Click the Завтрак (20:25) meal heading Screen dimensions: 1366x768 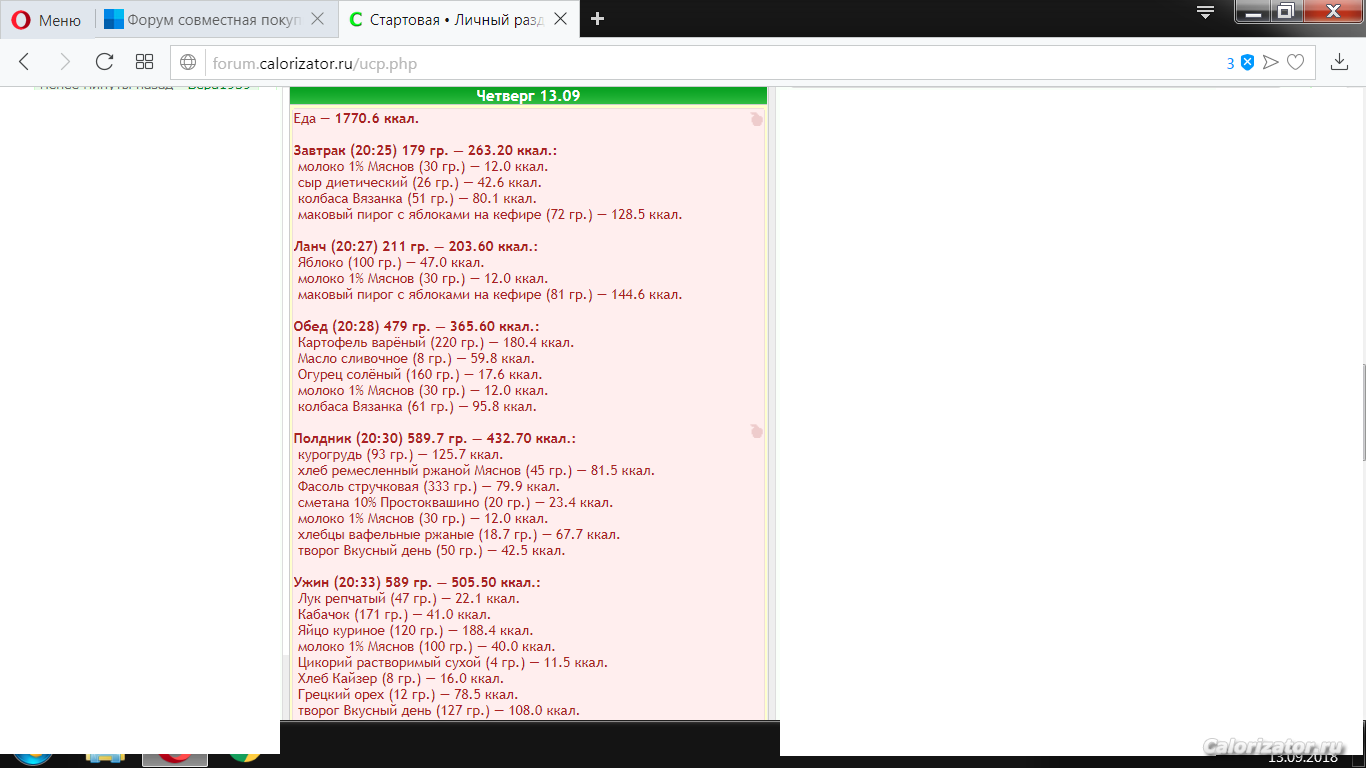click(425, 151)
